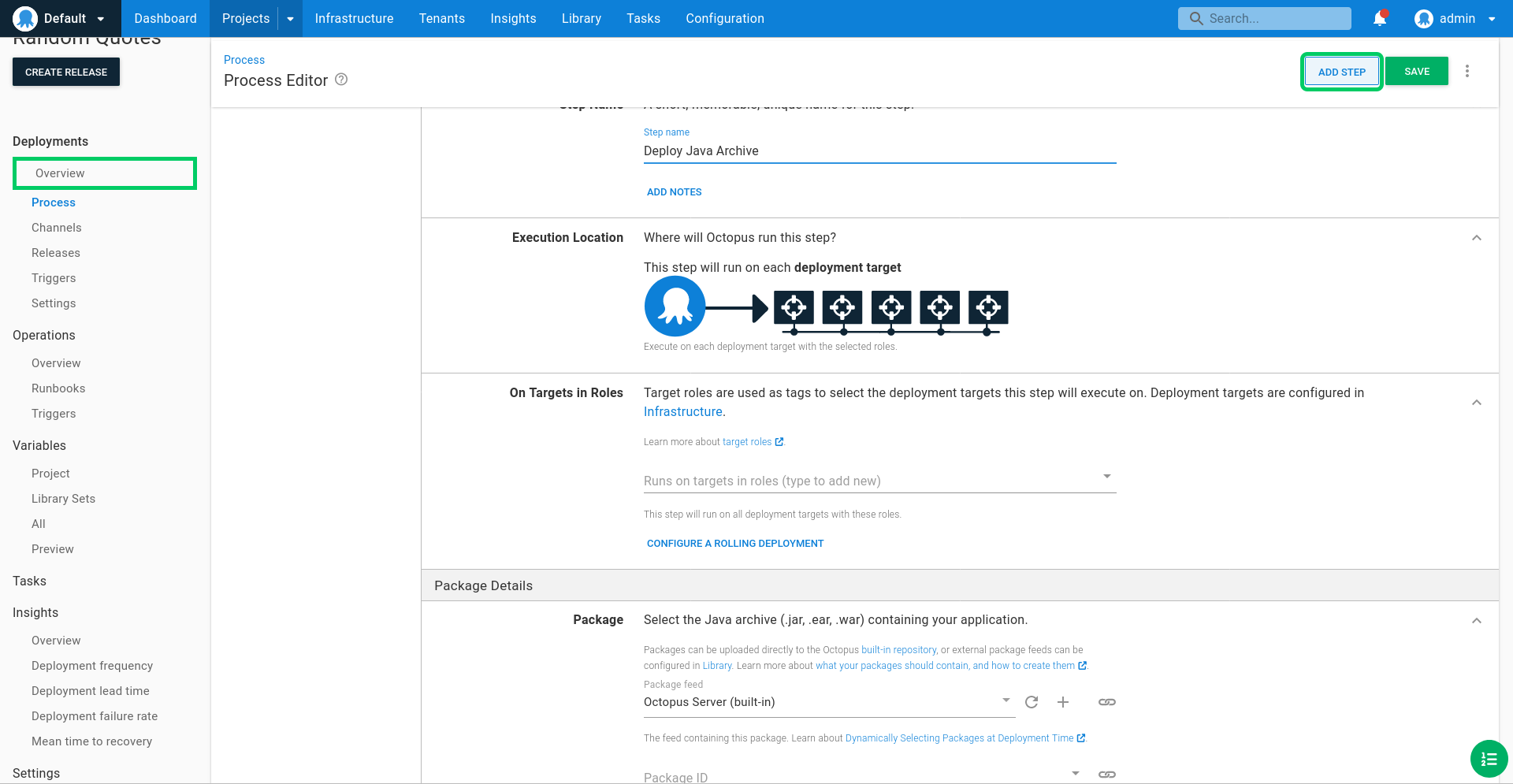Open Library Sets in the sidebar
The height and width of the screenshot is (784, 1513).
click(x=63, y=499)
